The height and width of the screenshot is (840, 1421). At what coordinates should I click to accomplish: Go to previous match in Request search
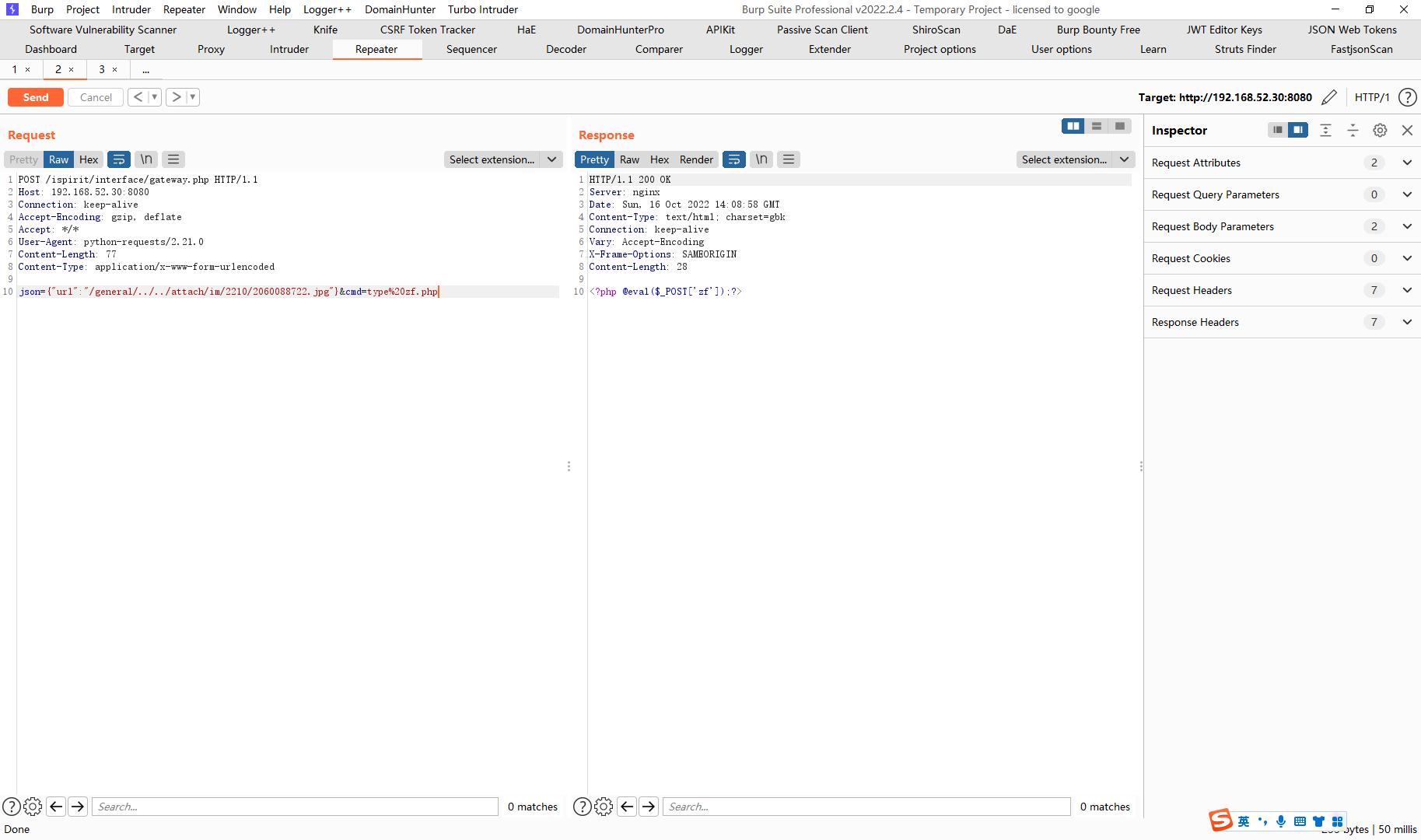56,807
